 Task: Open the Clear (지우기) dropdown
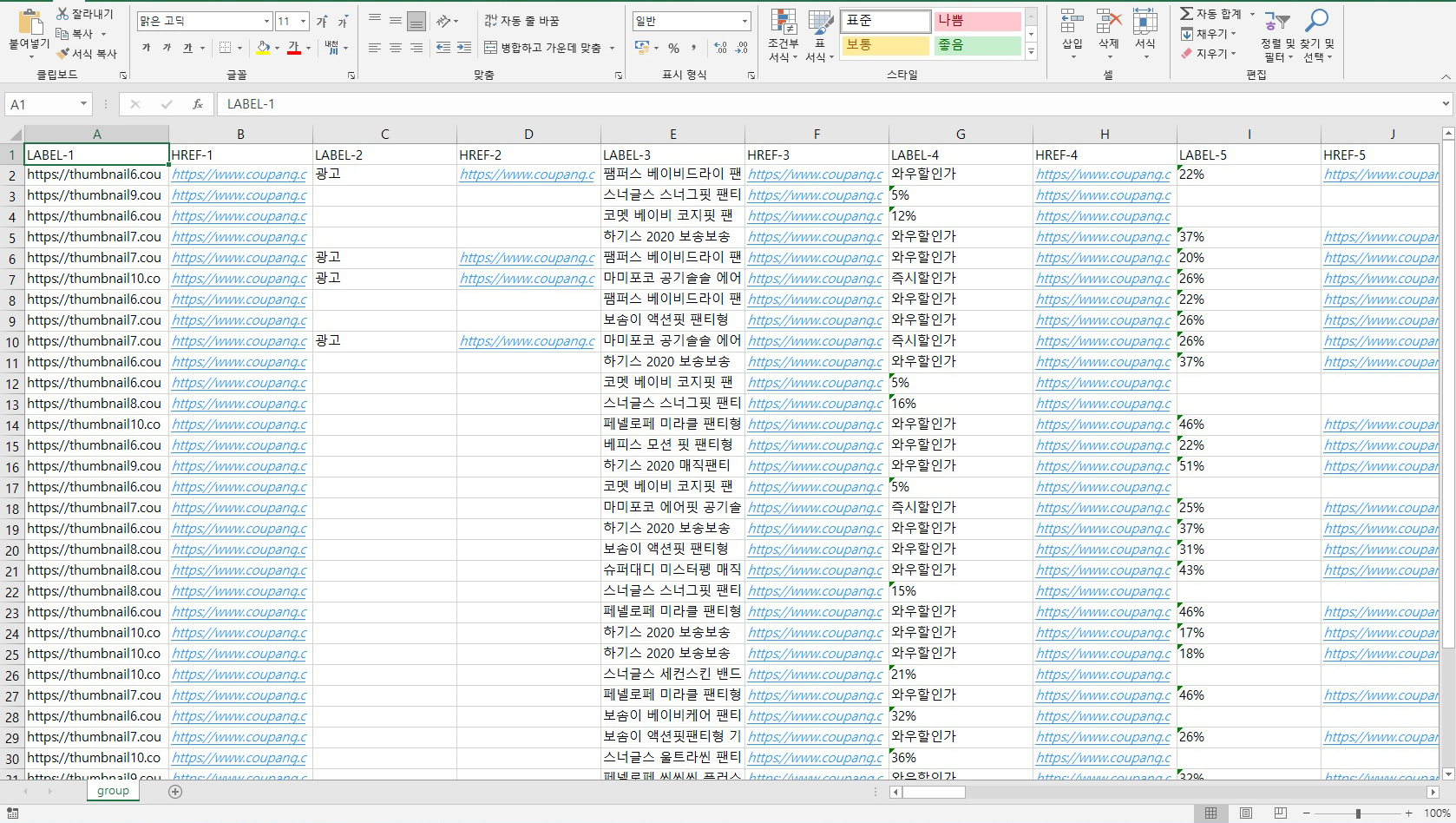[x=1208, y=53]
